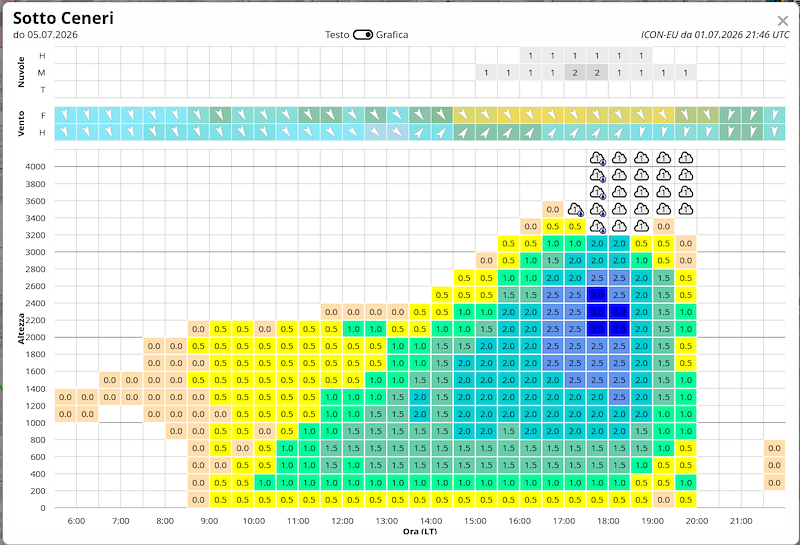The width and height of the screenshot is (800, 545).
Task: Click cloud icon above 4000 m in 18:00–18:30 column
Action: (619, 158)
